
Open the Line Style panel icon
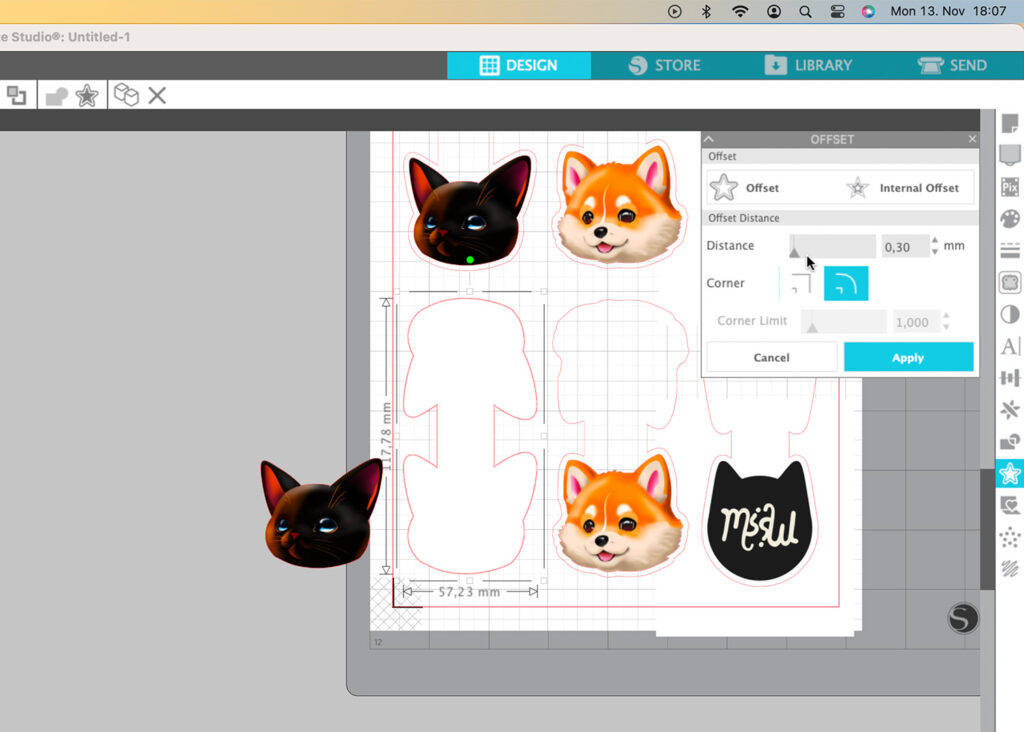click(1010, 250)
